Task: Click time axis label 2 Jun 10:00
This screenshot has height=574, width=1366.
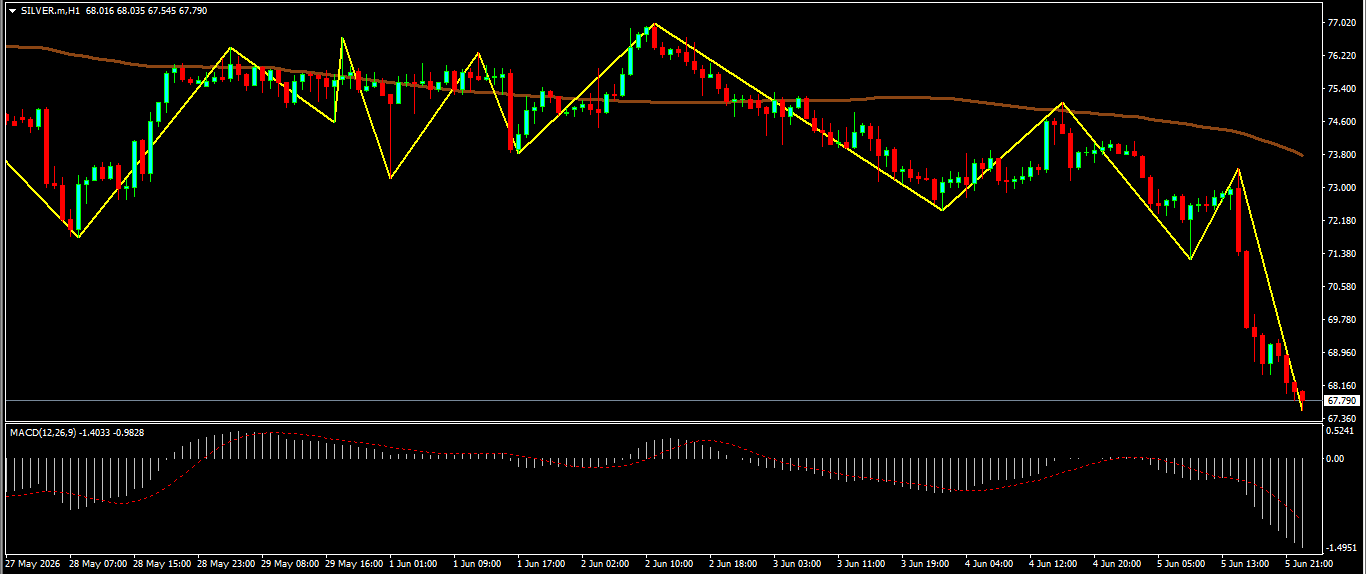Action: pyautogui.click(x=669, y=564)
